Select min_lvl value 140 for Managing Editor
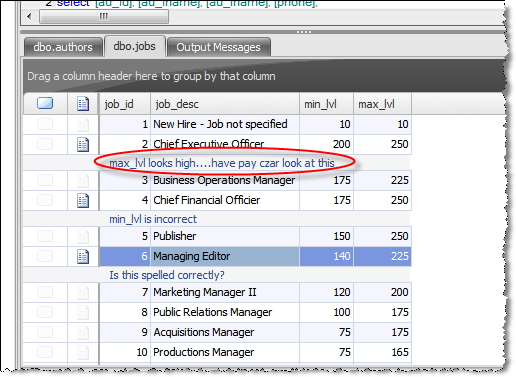 [326, 256]
